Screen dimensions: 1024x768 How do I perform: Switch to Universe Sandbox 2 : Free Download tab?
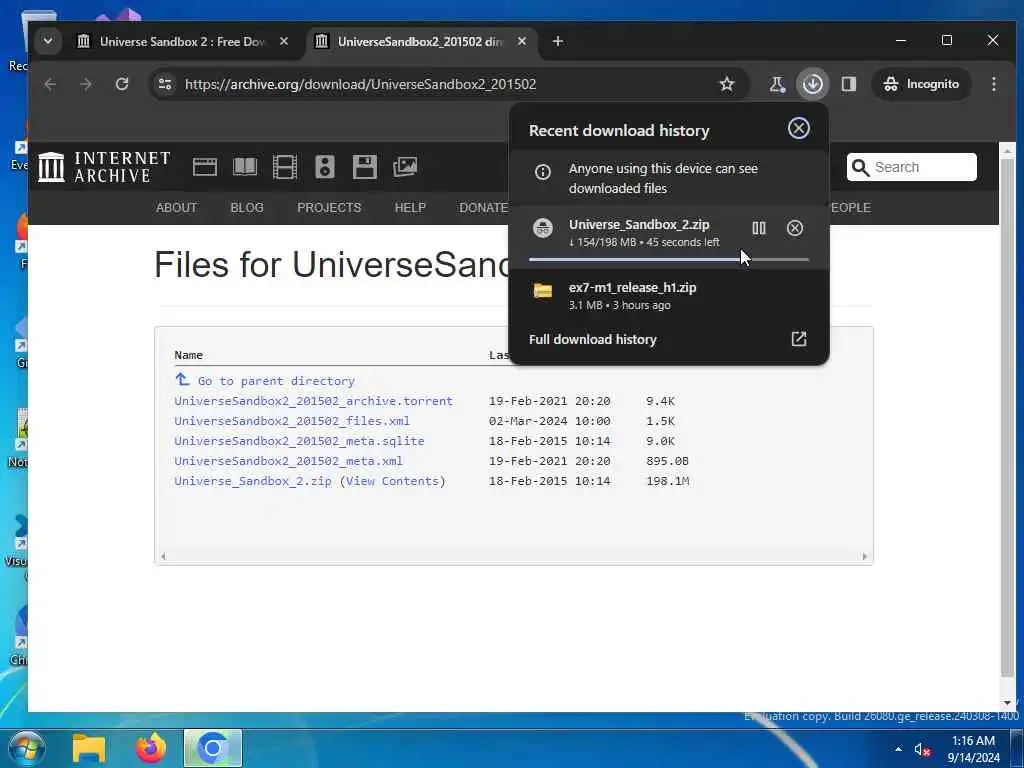pos(184,41)
